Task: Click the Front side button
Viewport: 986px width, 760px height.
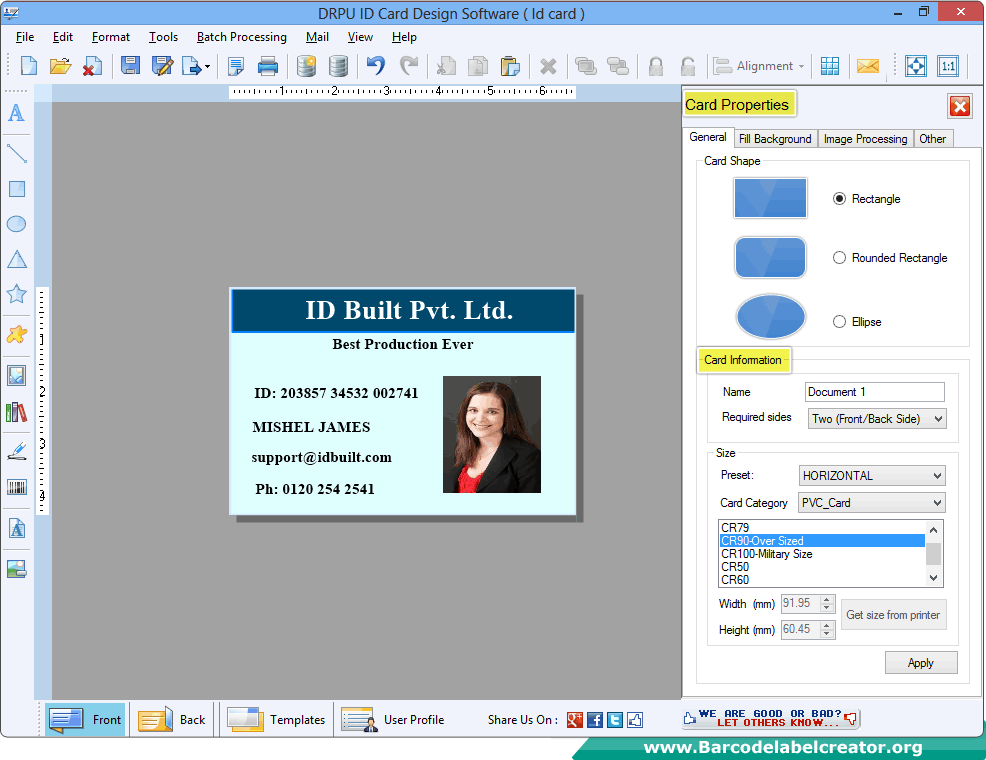Action: tap(85, 720)
